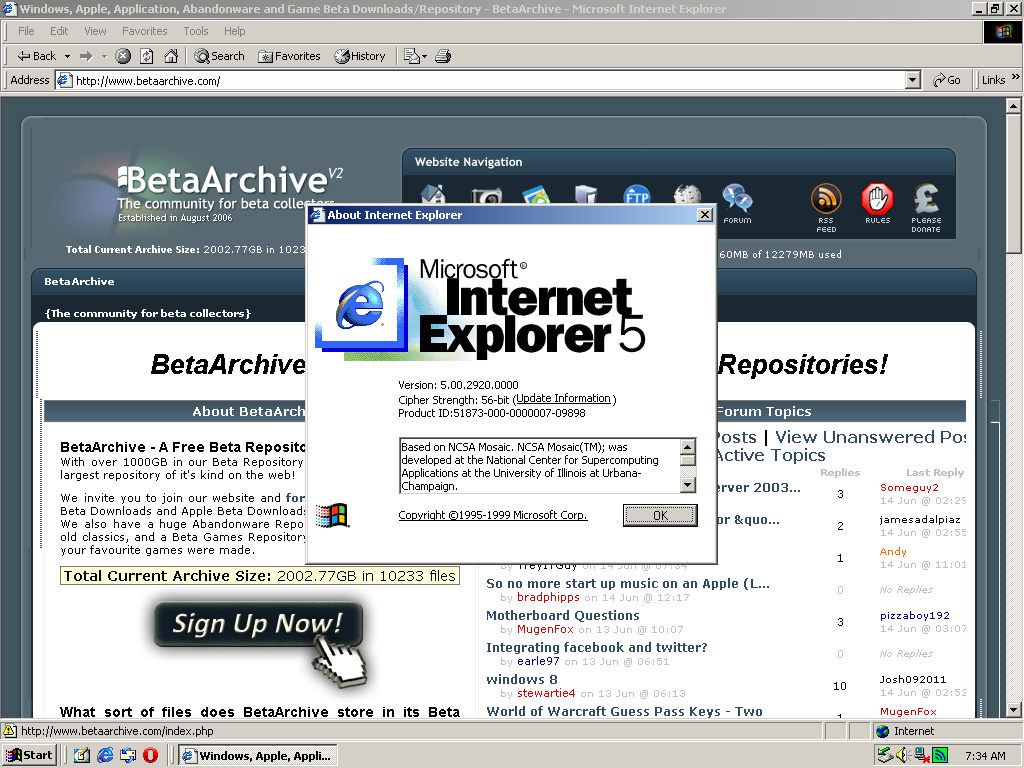The height and width of the screenshot is (768, 1024).
Task: Launch Opera from the quick launch bar
Action: point(150,755)
